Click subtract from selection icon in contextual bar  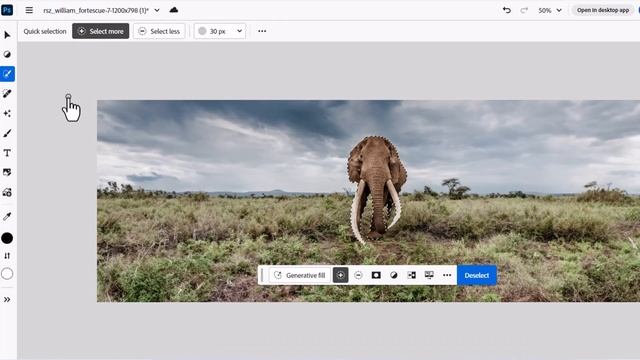(x=358, y=275)
